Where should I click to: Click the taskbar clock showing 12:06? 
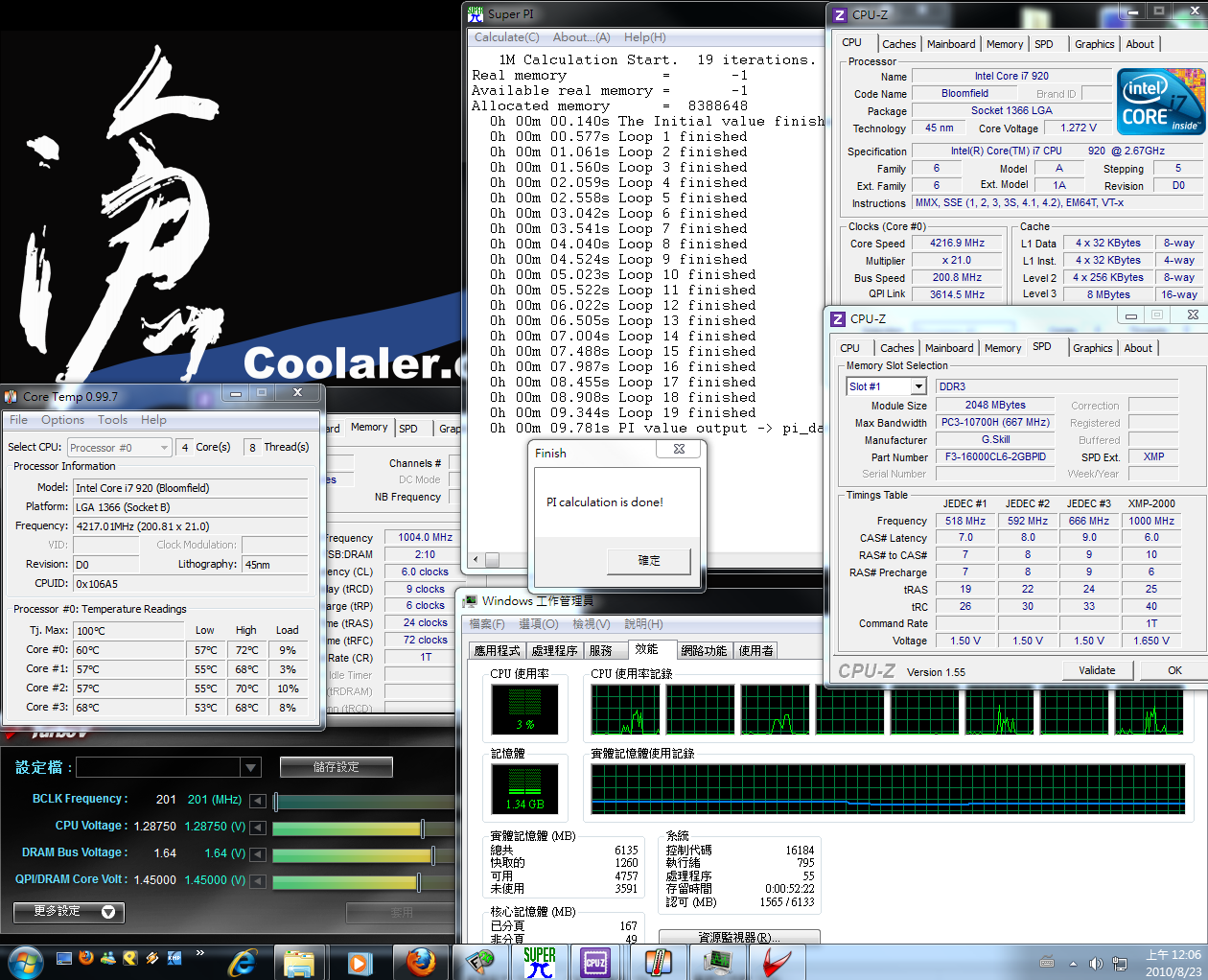(1173, 955)
